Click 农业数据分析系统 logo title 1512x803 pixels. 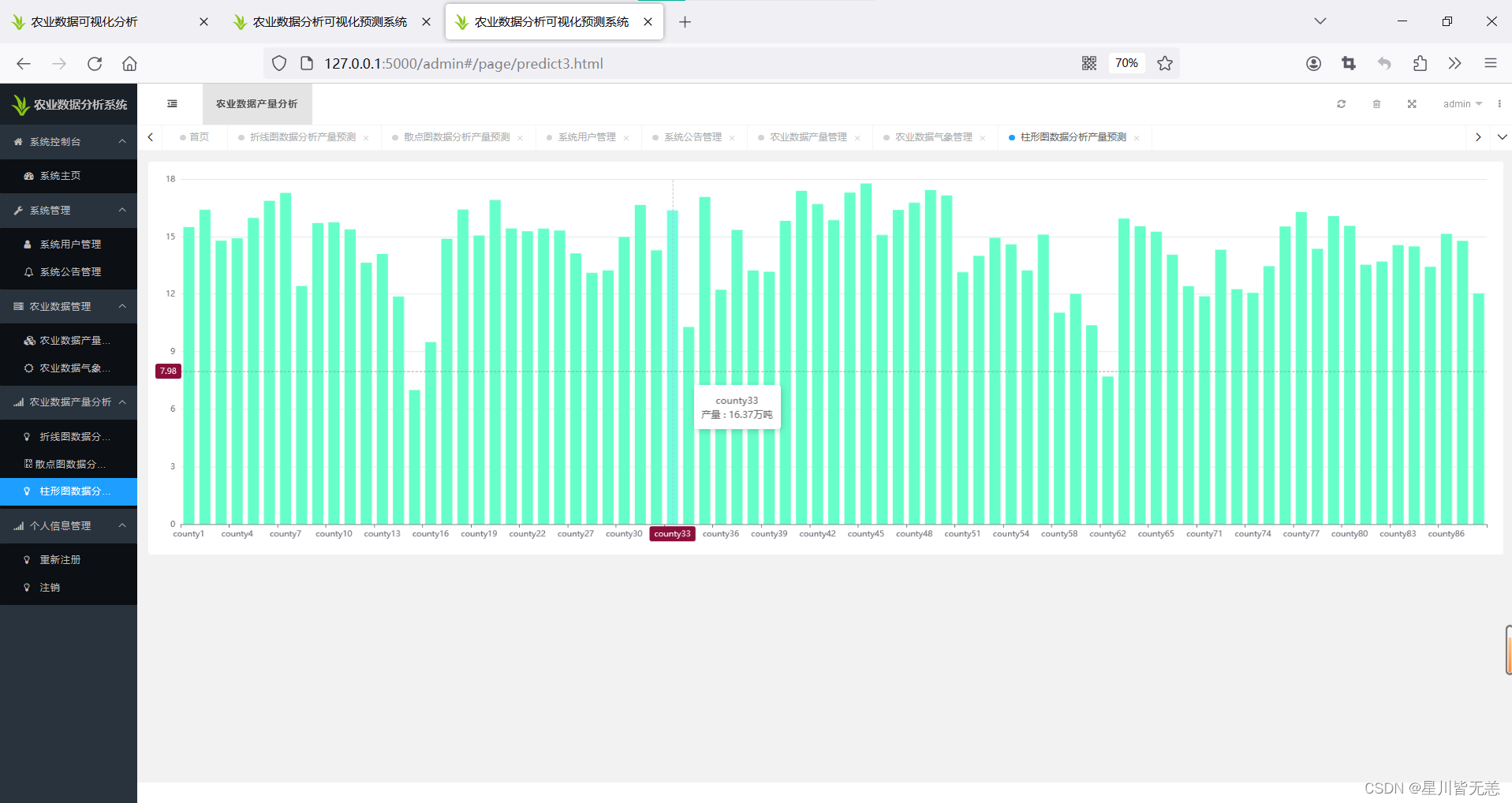point(69,104)
